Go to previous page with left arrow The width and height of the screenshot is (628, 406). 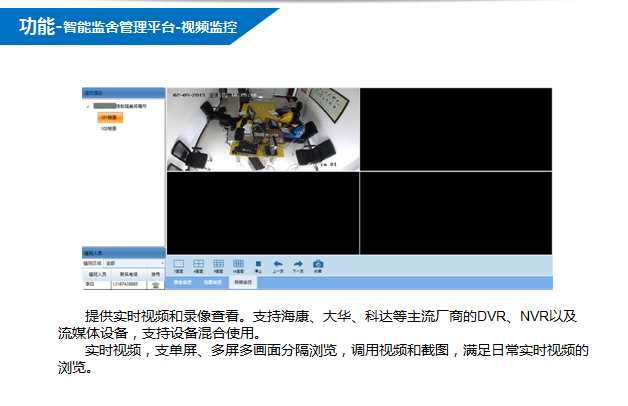278,264
